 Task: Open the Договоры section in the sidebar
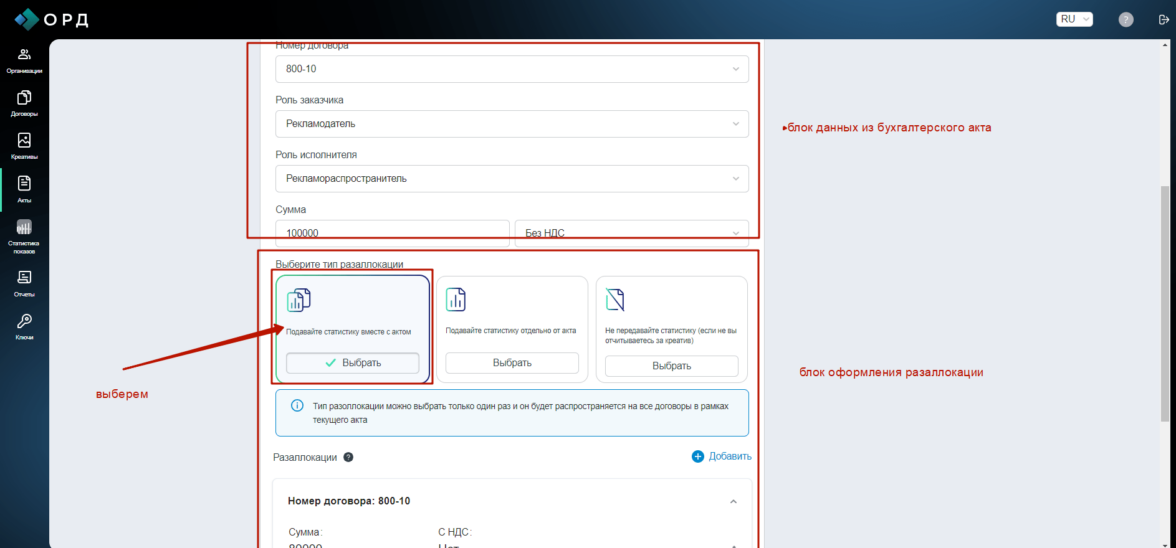(x=24, y=103)
